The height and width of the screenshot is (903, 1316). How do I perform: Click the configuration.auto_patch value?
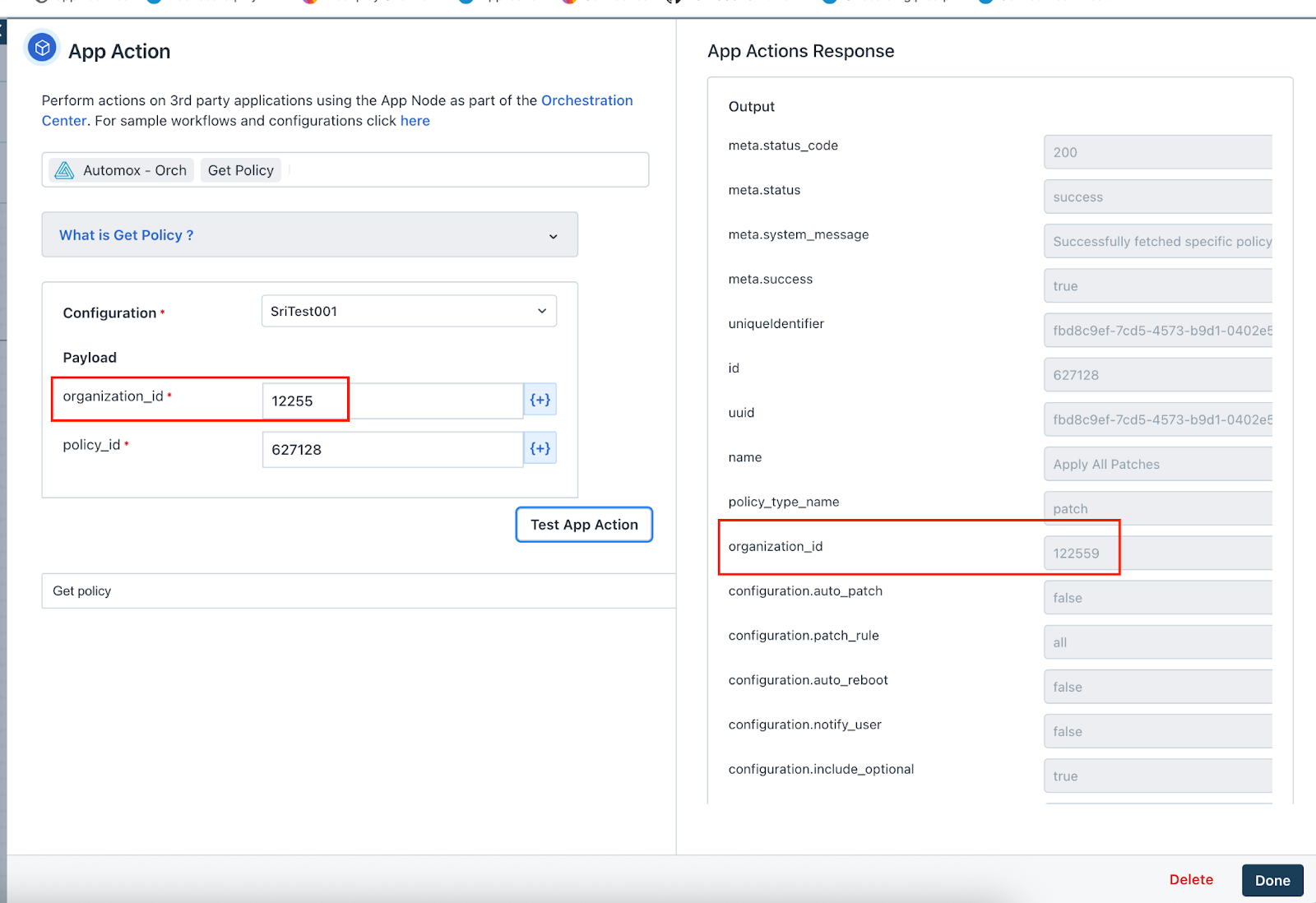pyautogui.click(x=1158, y=598)
